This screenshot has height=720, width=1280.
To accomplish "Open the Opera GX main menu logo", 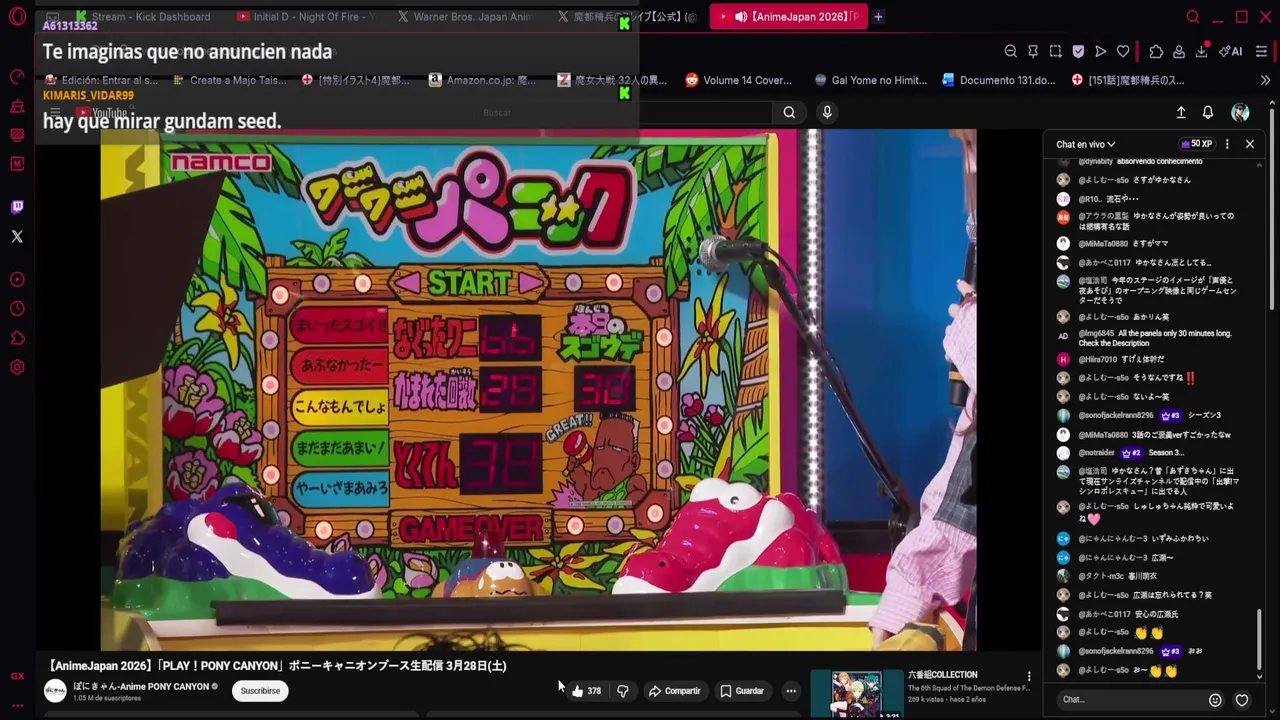I will (17, 17).
